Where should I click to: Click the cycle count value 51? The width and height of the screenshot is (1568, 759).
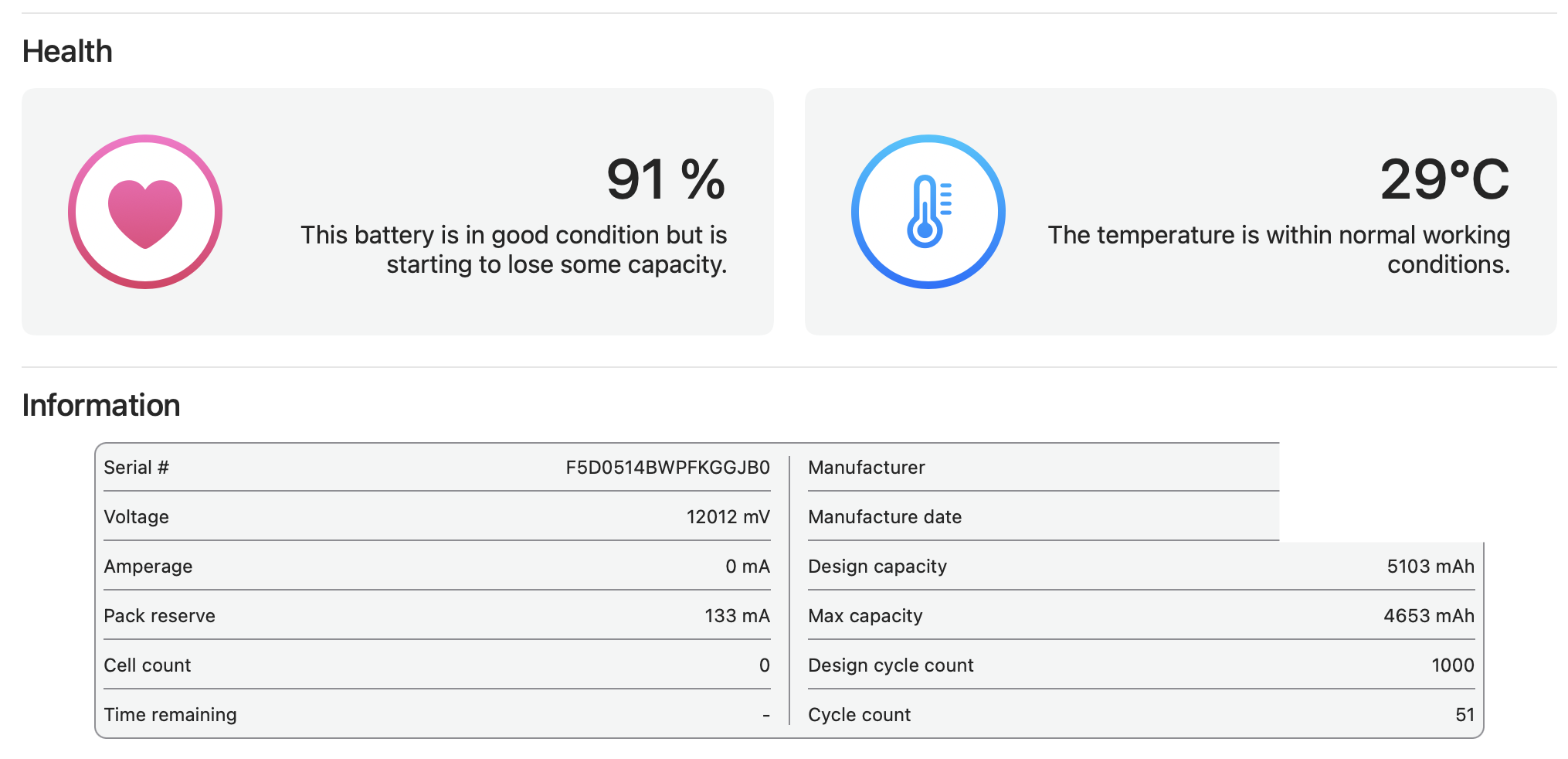[x=1464, y=715]
